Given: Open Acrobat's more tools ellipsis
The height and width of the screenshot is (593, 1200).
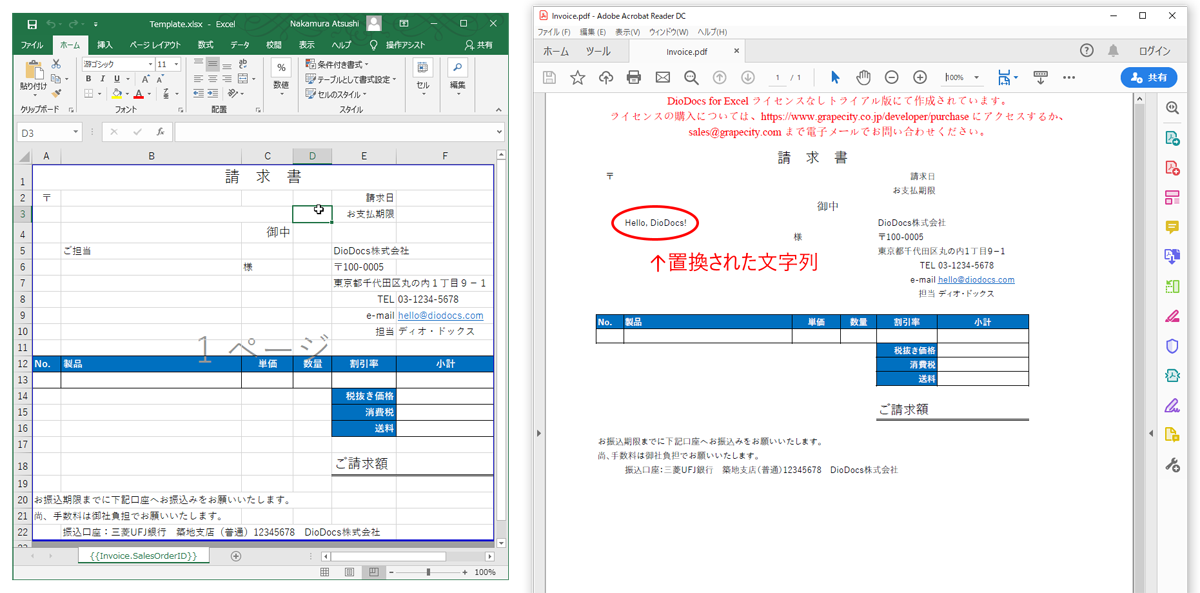Looking at the screenshot, I should 1069,77.
